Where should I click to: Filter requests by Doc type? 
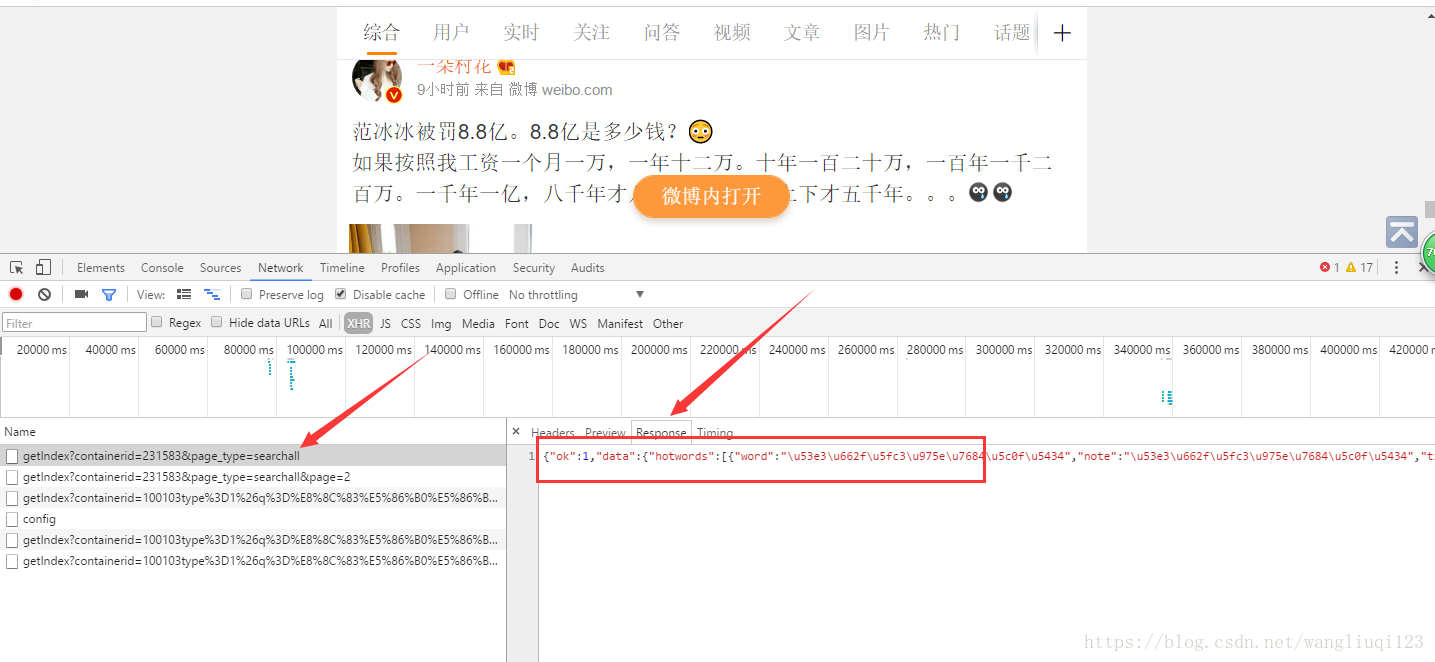click(x=549, y=323)
